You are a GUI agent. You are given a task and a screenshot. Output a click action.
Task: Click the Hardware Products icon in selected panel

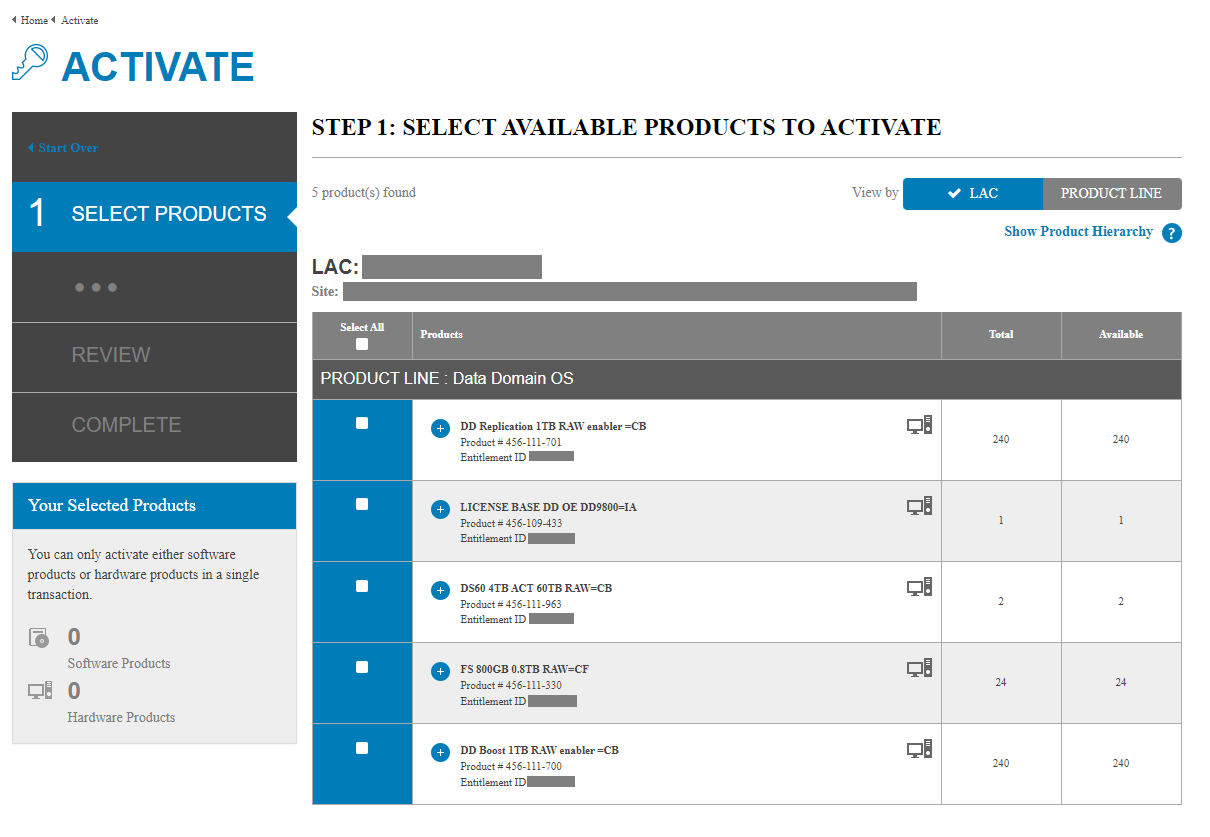pos(38,691)
